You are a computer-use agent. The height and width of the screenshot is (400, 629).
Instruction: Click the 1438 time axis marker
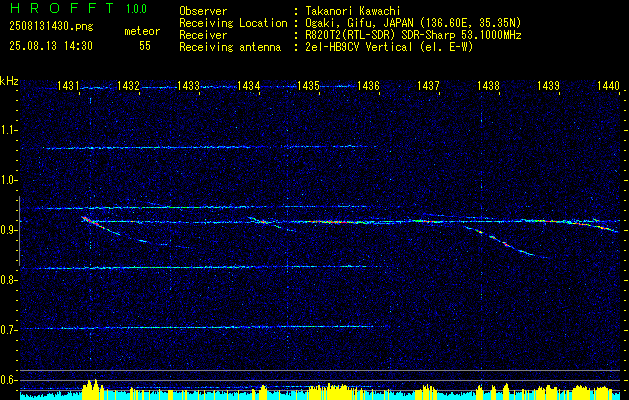pyautogui.click(x=488, y=86)
